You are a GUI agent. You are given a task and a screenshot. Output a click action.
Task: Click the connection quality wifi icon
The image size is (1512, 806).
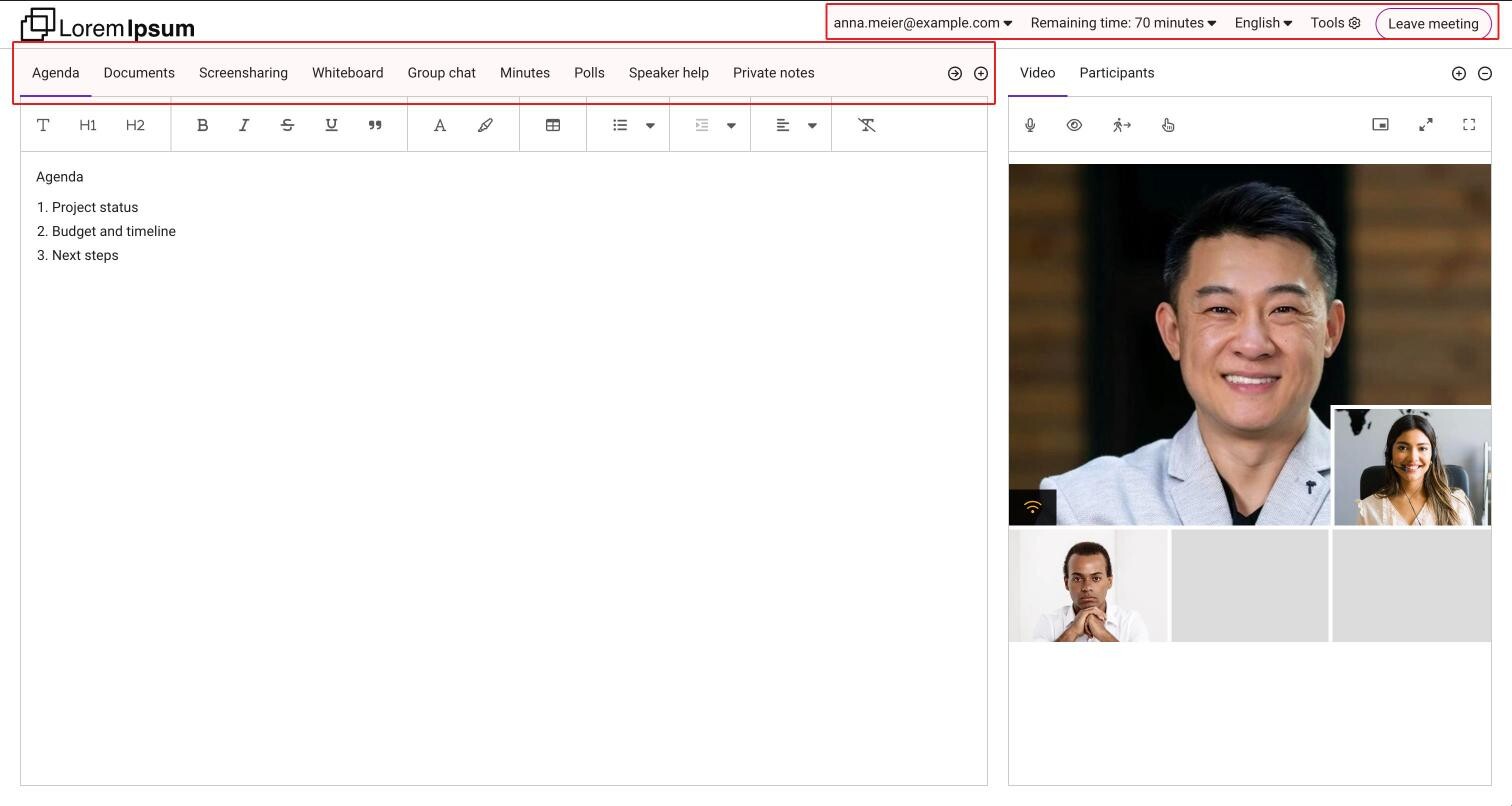(x=1032, y=508)
